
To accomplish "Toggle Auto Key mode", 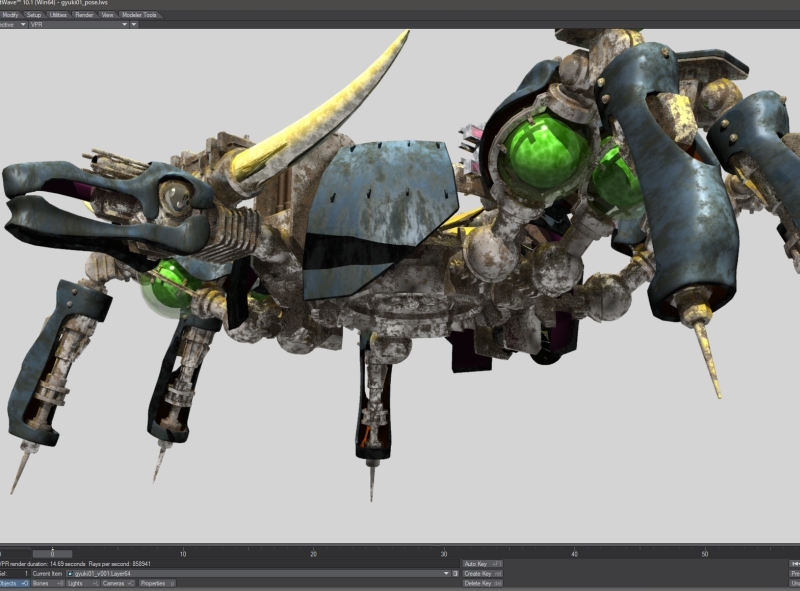I will click(482, 564).
